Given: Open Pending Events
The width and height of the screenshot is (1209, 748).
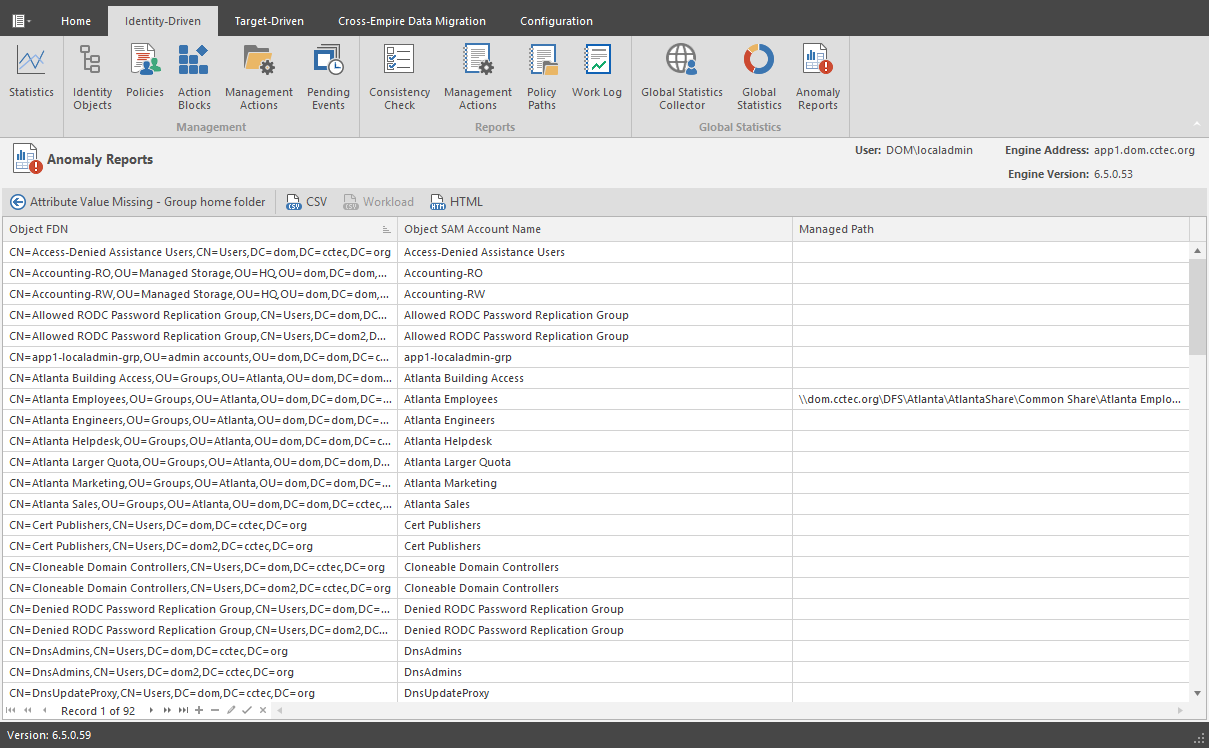Looking at the screenshot, I should click(x=328, y=78).
